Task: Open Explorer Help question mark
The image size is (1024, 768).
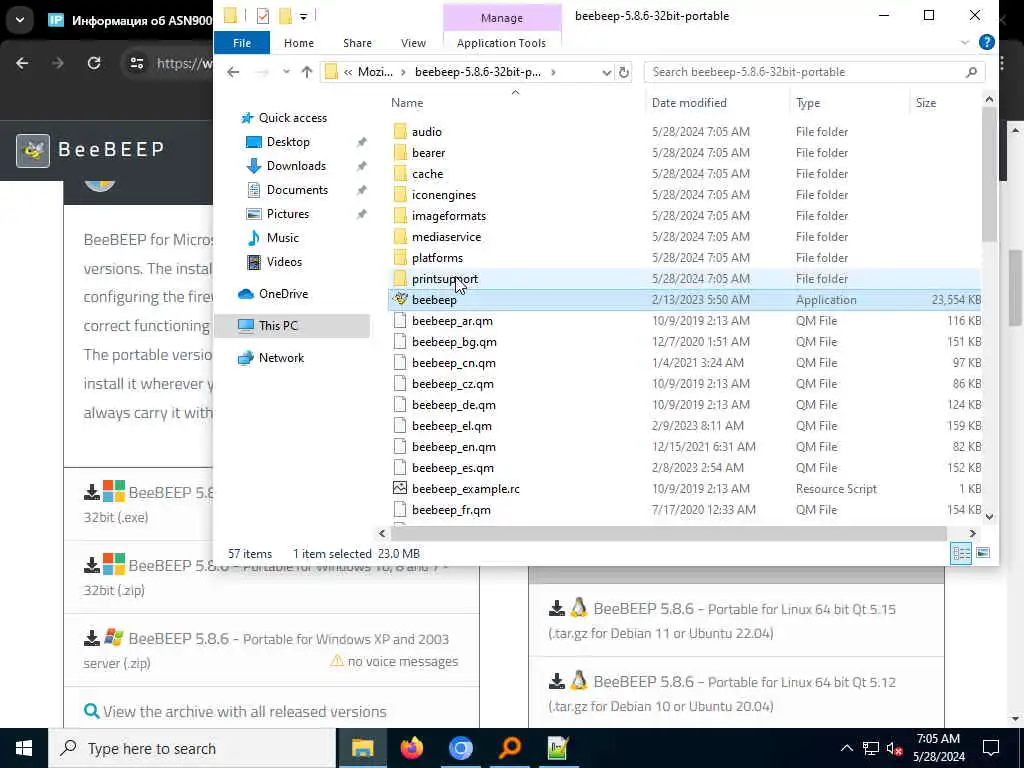Action: [987, 42]
